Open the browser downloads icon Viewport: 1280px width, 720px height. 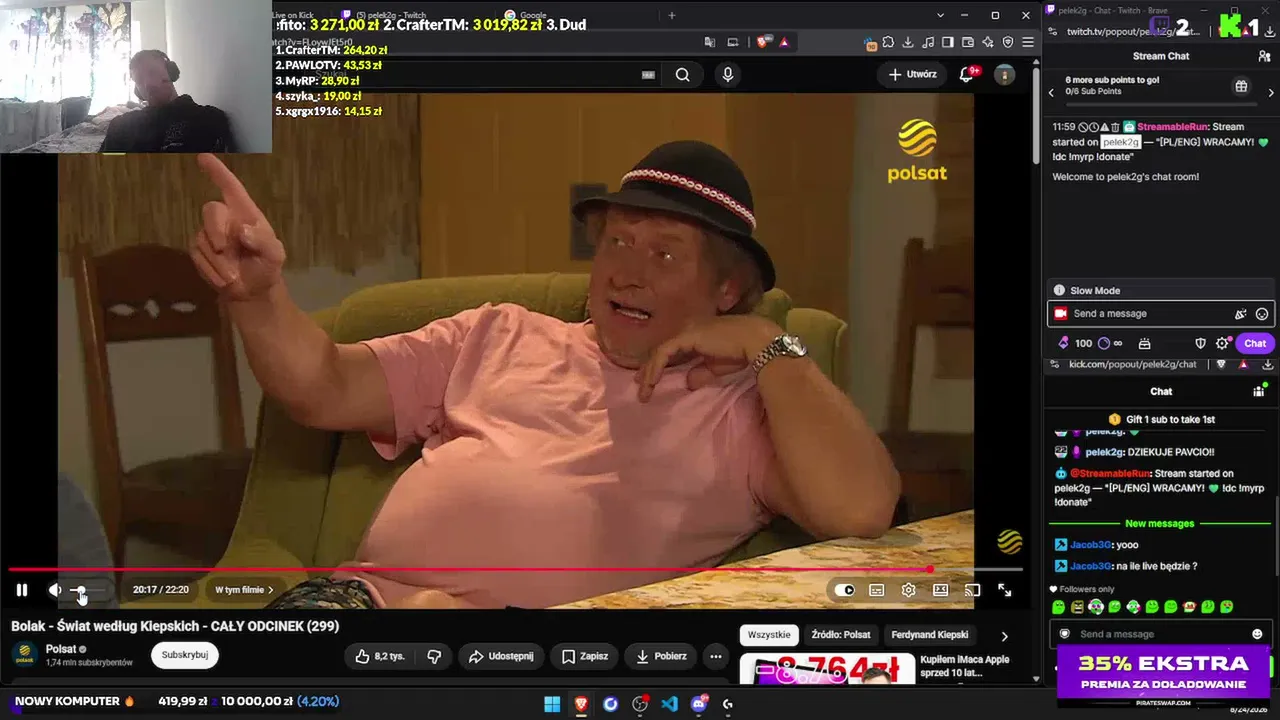click(x=908, y=42)
